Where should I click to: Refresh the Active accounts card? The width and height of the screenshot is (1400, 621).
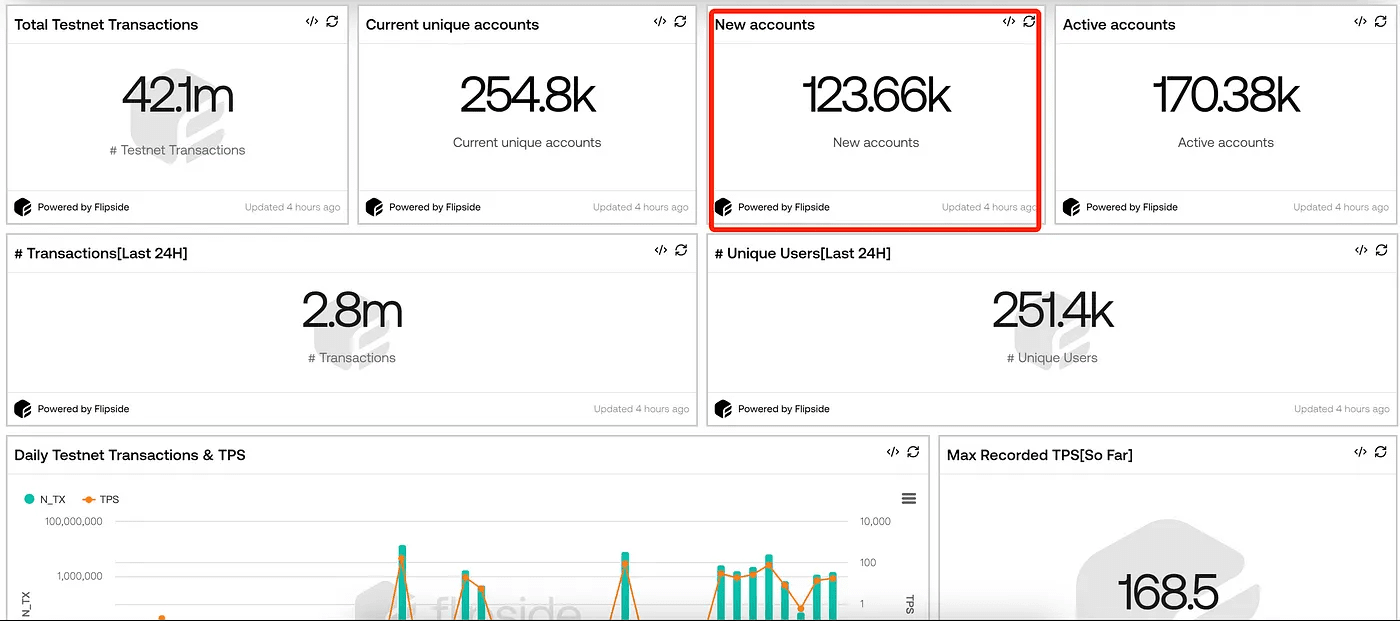coord(1380,21)
